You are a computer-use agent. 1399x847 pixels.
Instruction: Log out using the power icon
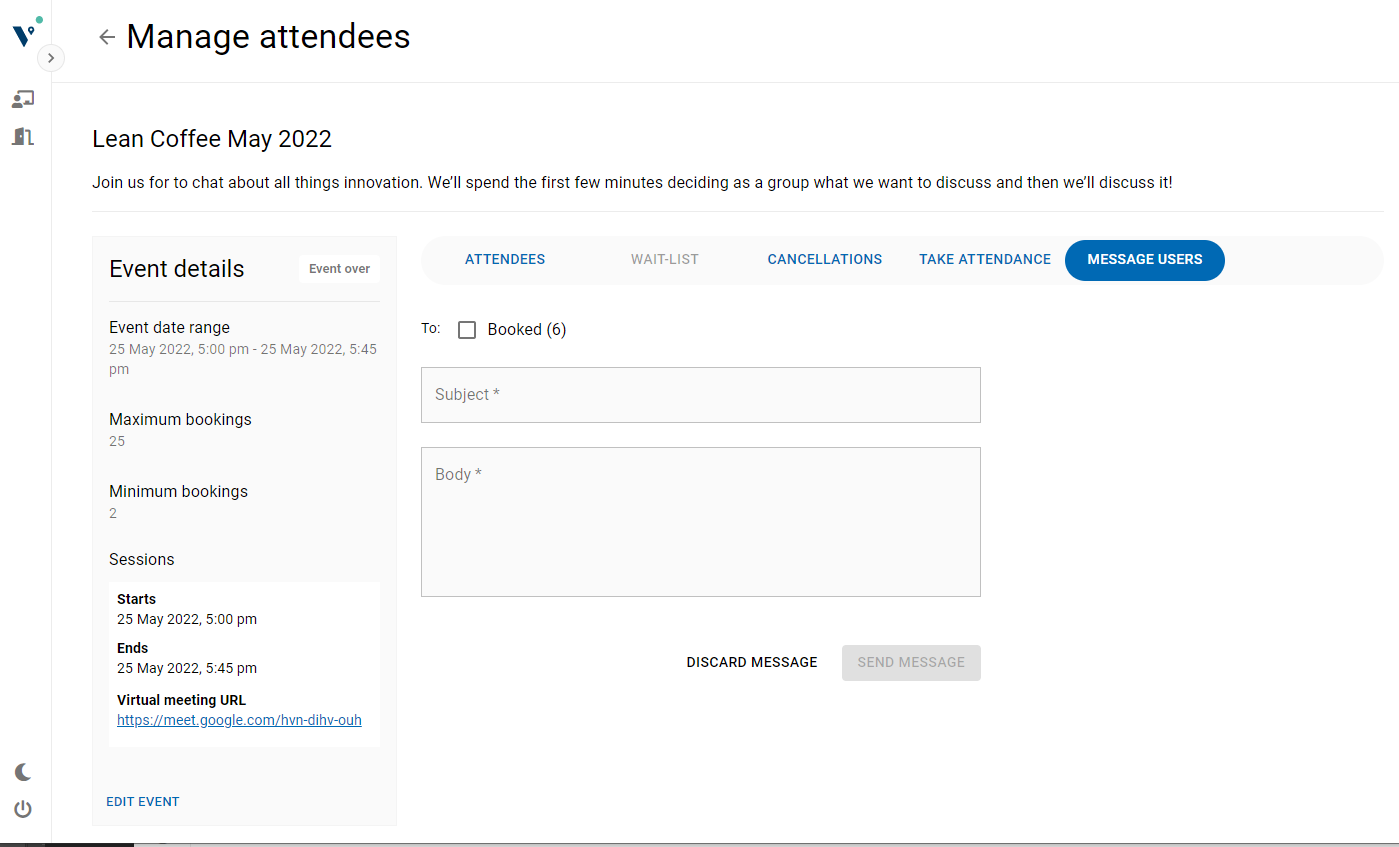pos(23,809)
